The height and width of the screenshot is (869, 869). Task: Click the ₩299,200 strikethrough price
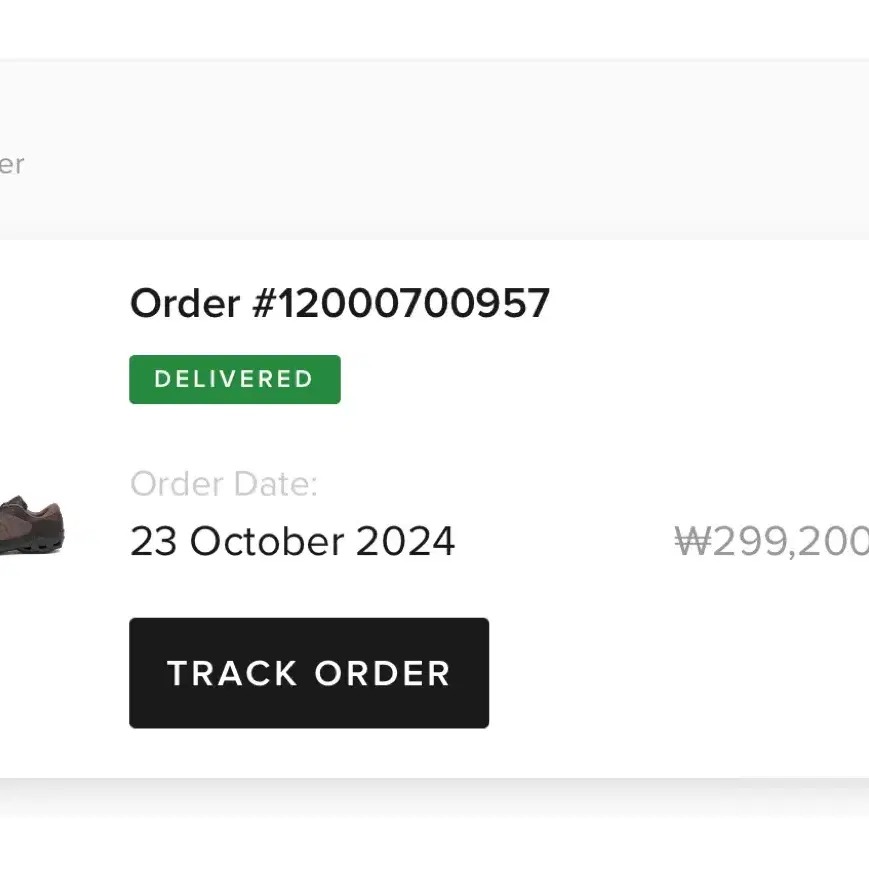[771, 541]
